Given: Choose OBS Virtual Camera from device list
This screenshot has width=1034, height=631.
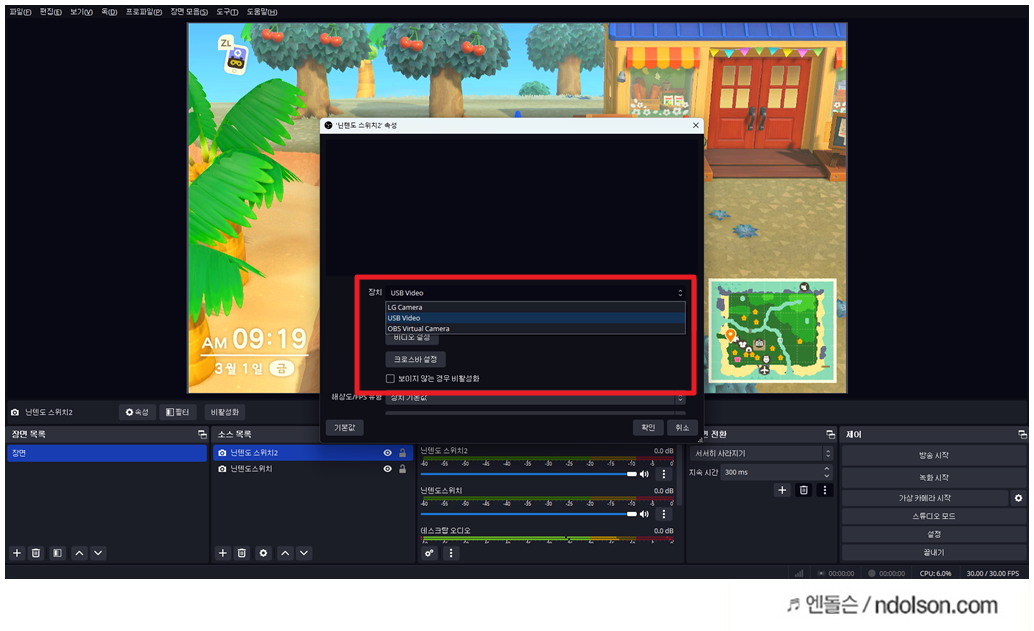Looking at the screenshot, I should pos(535,328).
